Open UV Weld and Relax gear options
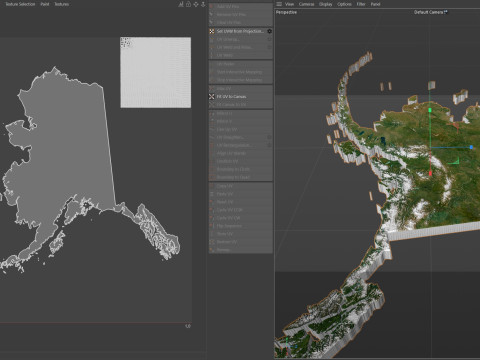480x360 pixels. [x=269, y=47]
